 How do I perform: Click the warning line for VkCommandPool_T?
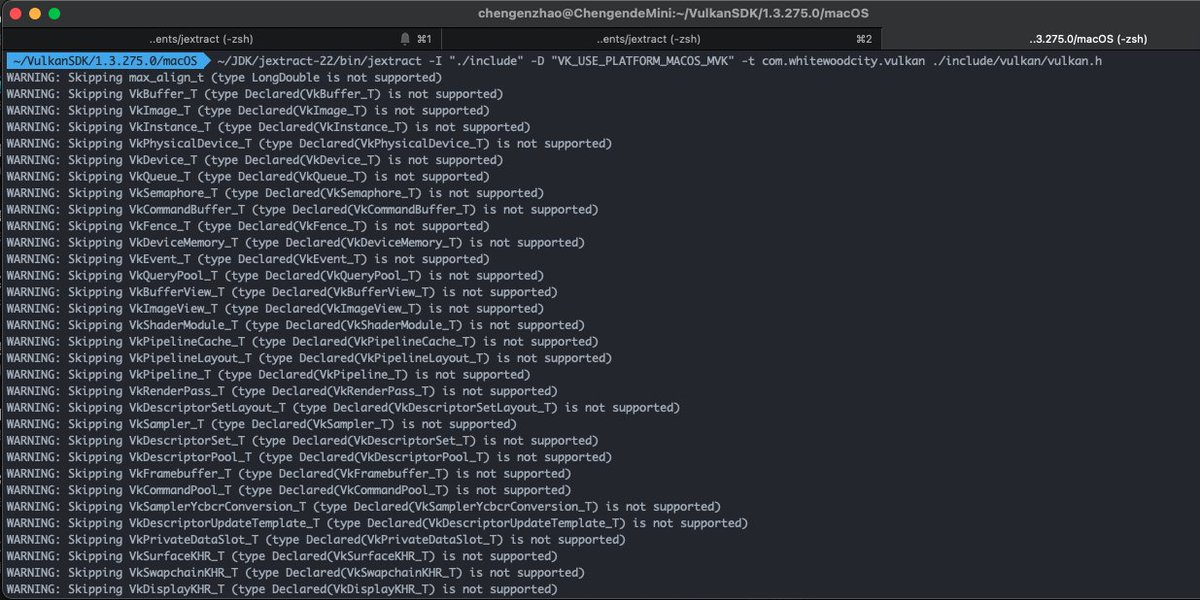pos(288,490)
